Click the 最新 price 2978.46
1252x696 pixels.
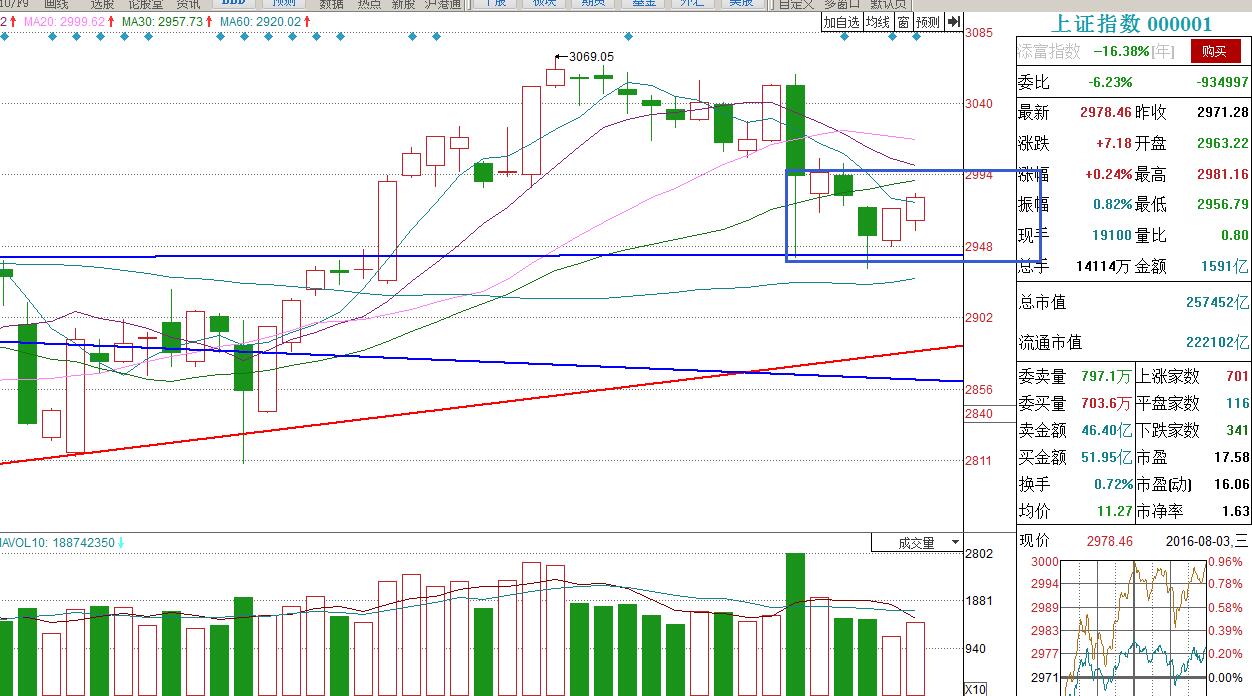(1106, 113)
